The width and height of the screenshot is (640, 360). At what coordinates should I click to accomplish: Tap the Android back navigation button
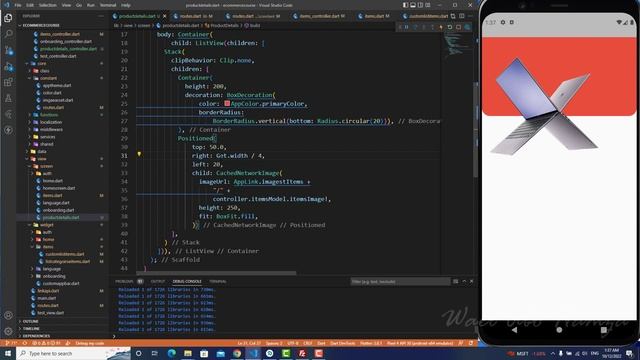pyautogui.click(x=514, y=330)
